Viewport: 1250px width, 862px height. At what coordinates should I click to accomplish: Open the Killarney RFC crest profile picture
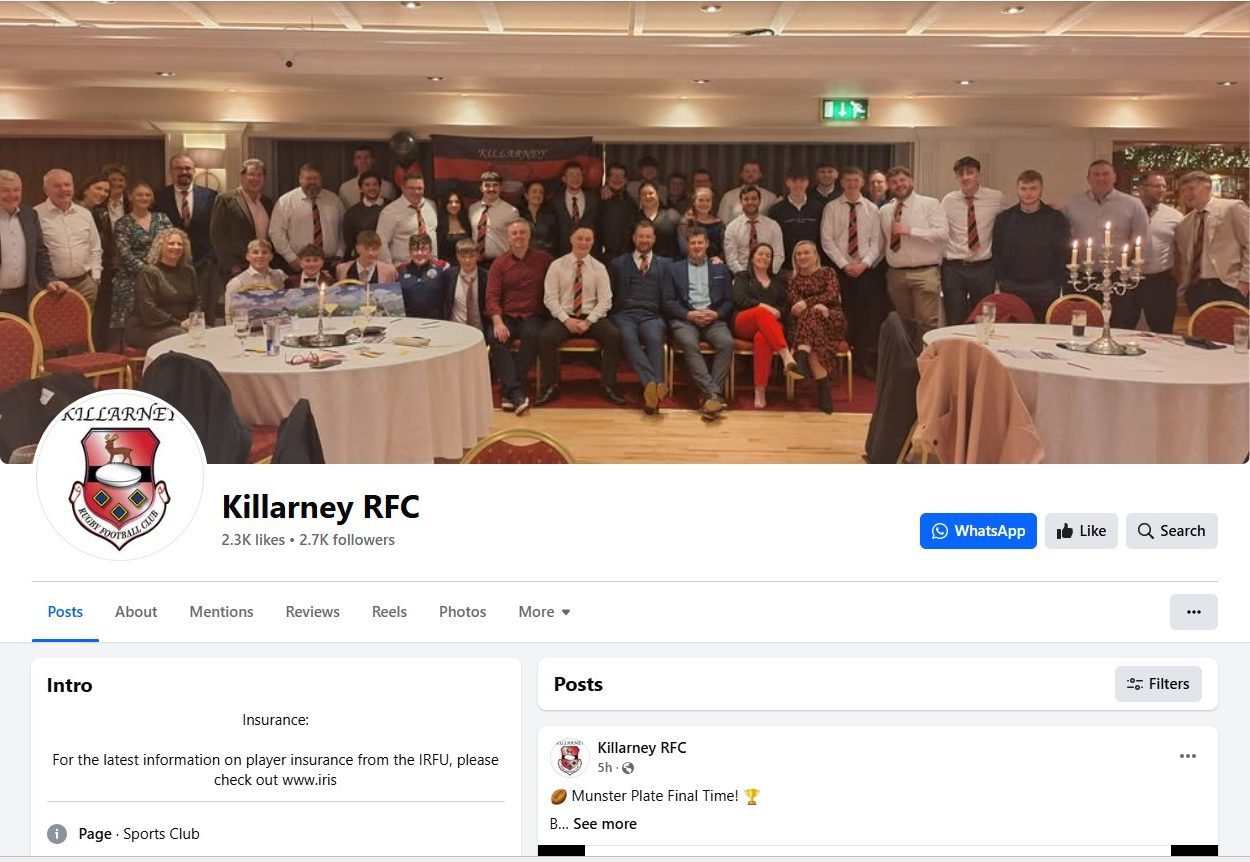(121, 475)
